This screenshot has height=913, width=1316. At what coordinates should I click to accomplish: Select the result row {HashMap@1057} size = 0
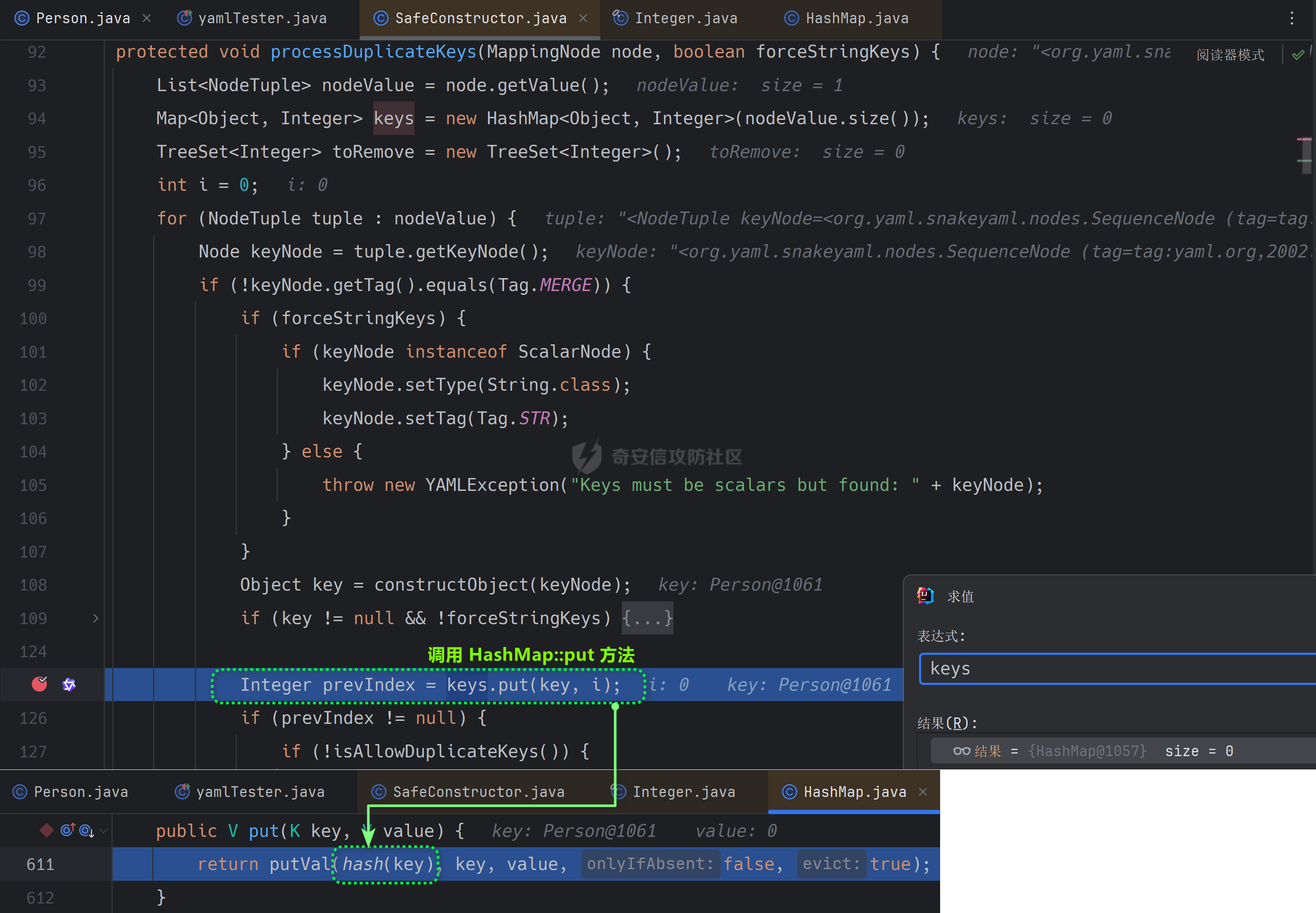(1122, 751)
